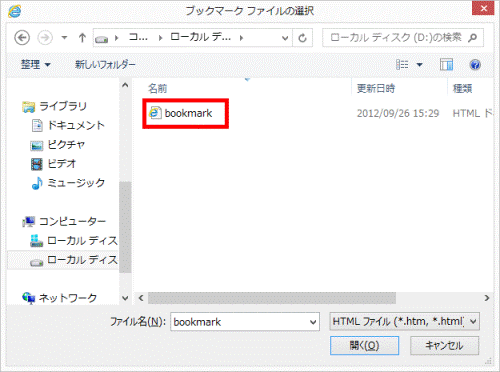Click the HTML type cell of bookmark
The height and width of the screenshot is (372, 500).
472,114
